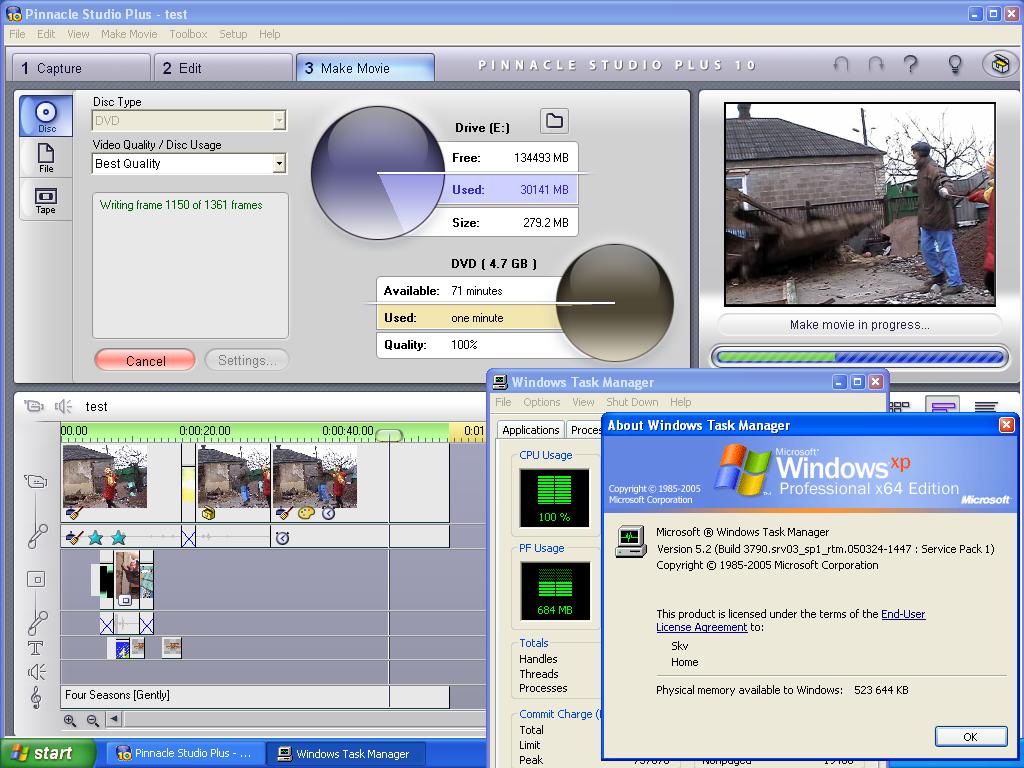The height and width of the screenshot is (768, 1024).
Task: Switch to the 2 Edit tab
Action: point(223,68)
